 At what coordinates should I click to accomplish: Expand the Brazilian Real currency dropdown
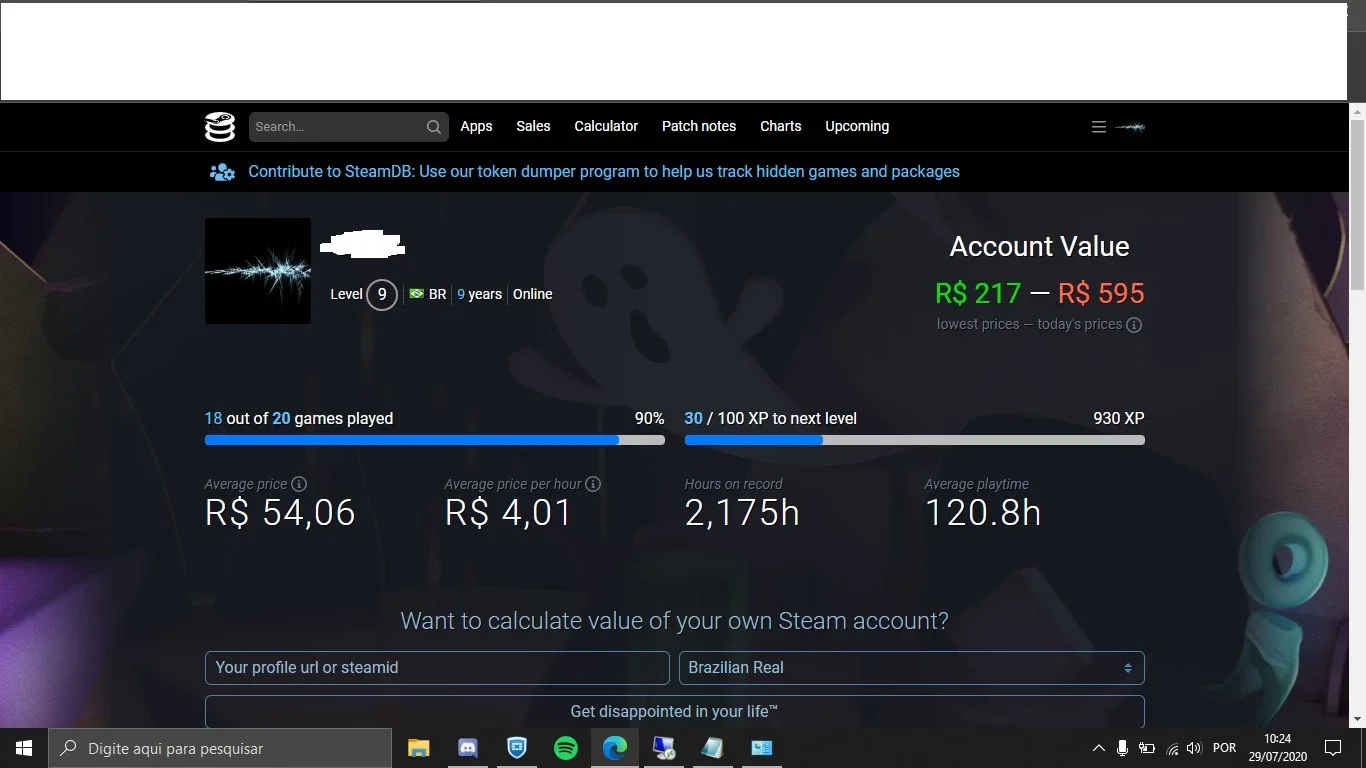[x=912, y=668]
